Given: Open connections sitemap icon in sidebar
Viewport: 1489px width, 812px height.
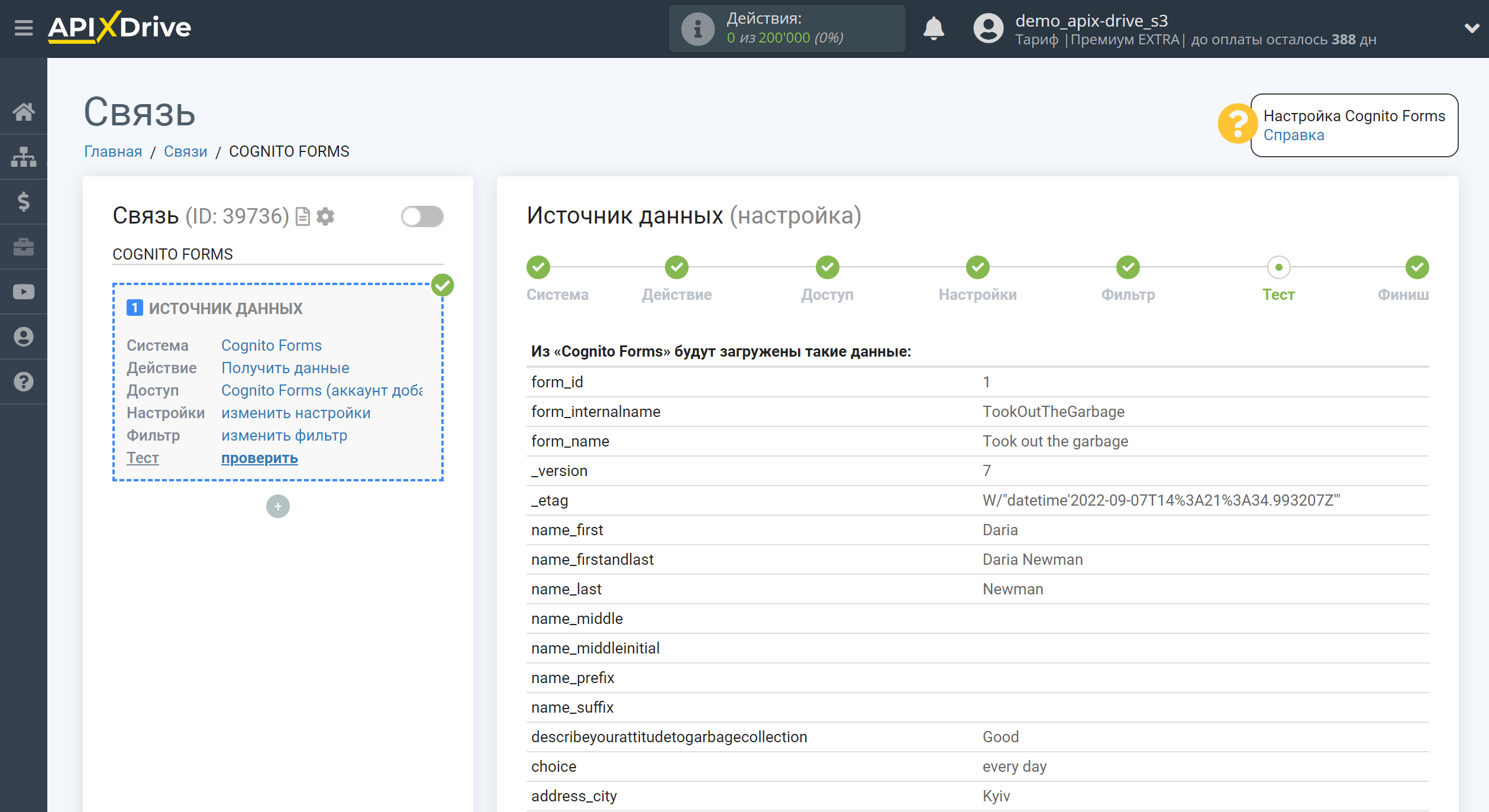Looking at the screenshot, I should tap(24, 157).
